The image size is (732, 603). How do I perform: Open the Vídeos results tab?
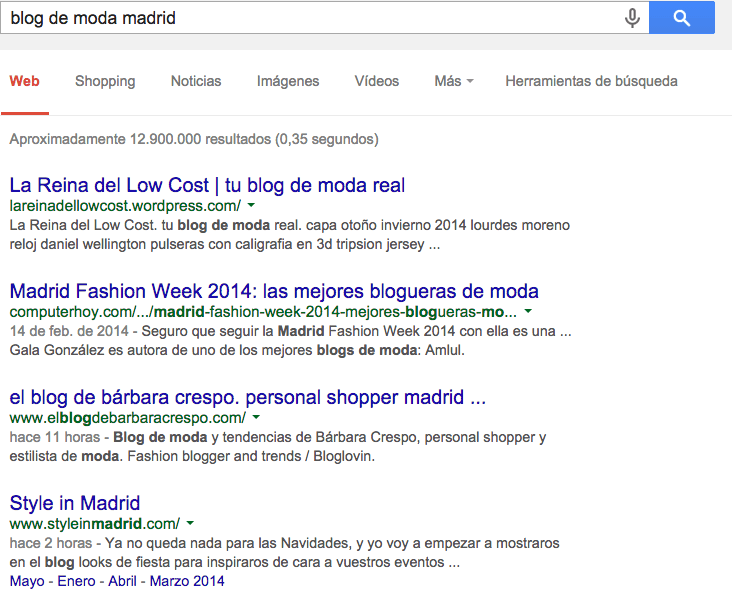pos(376,81)
